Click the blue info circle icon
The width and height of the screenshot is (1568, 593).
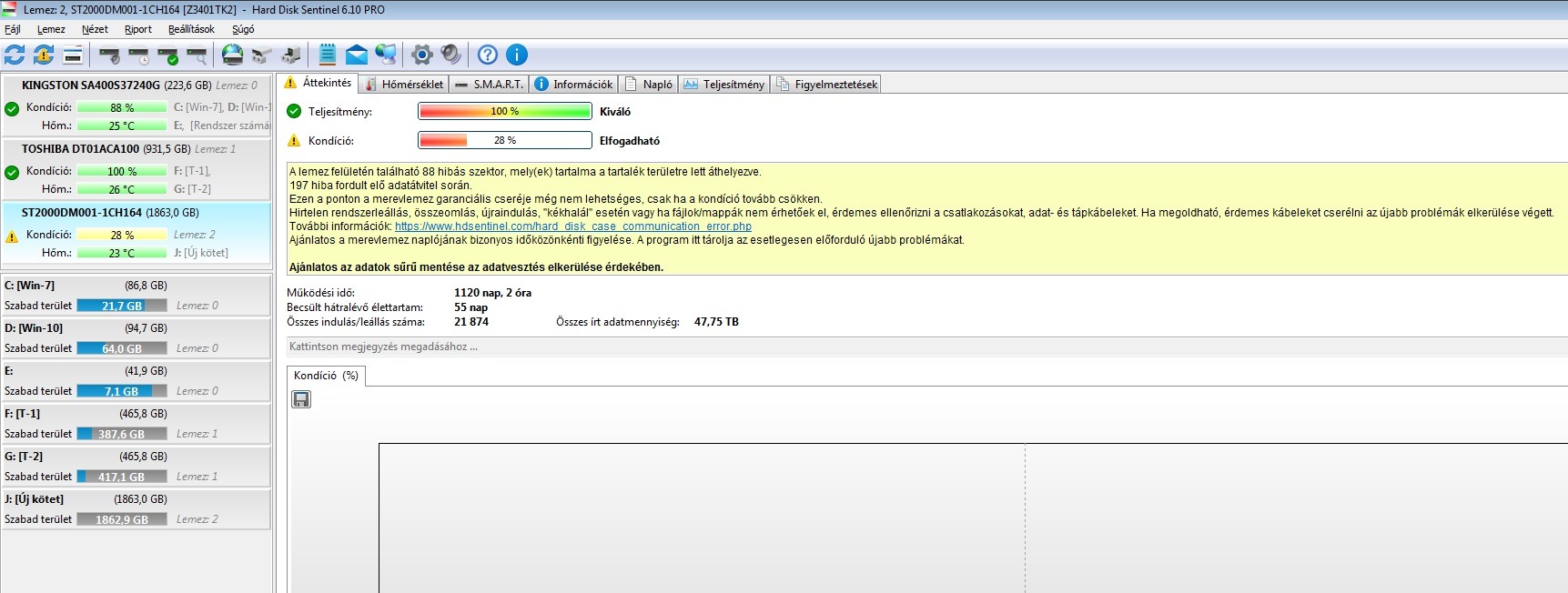517,55
